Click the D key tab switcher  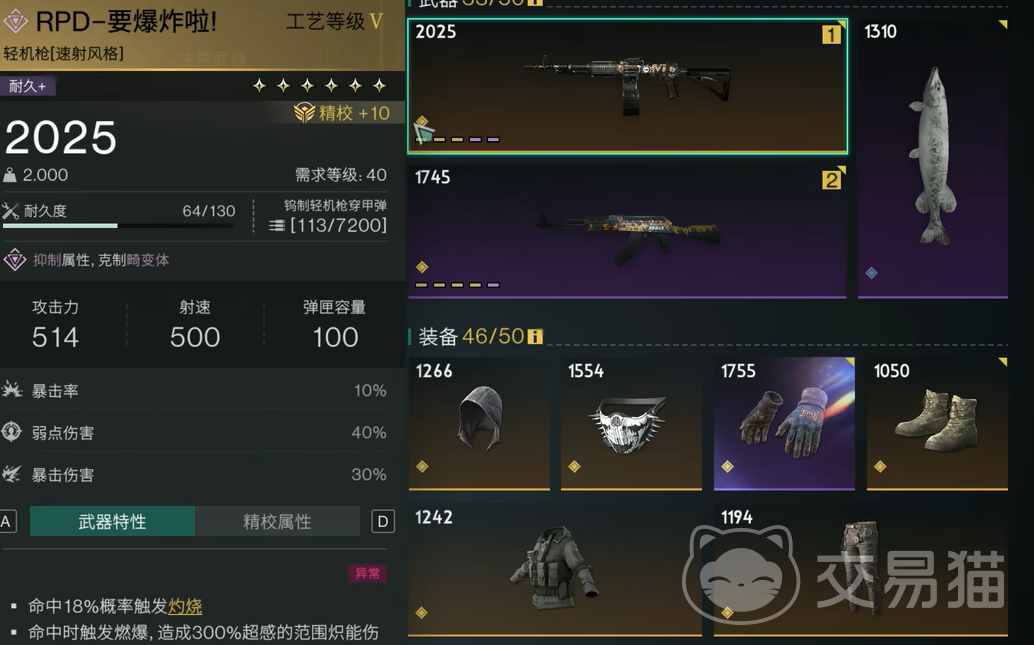[383, 522]
